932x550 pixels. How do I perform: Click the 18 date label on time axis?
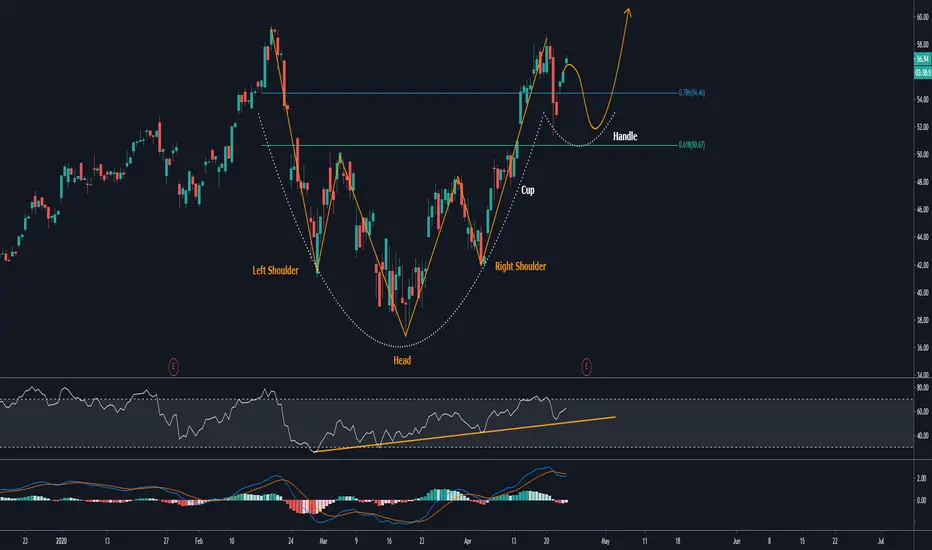[678, 541]
